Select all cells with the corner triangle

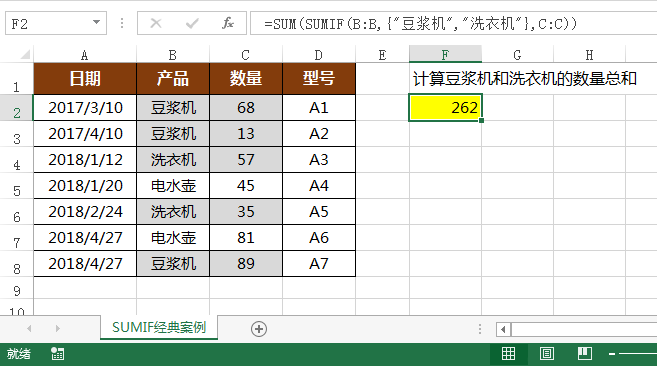click(25, 55)
